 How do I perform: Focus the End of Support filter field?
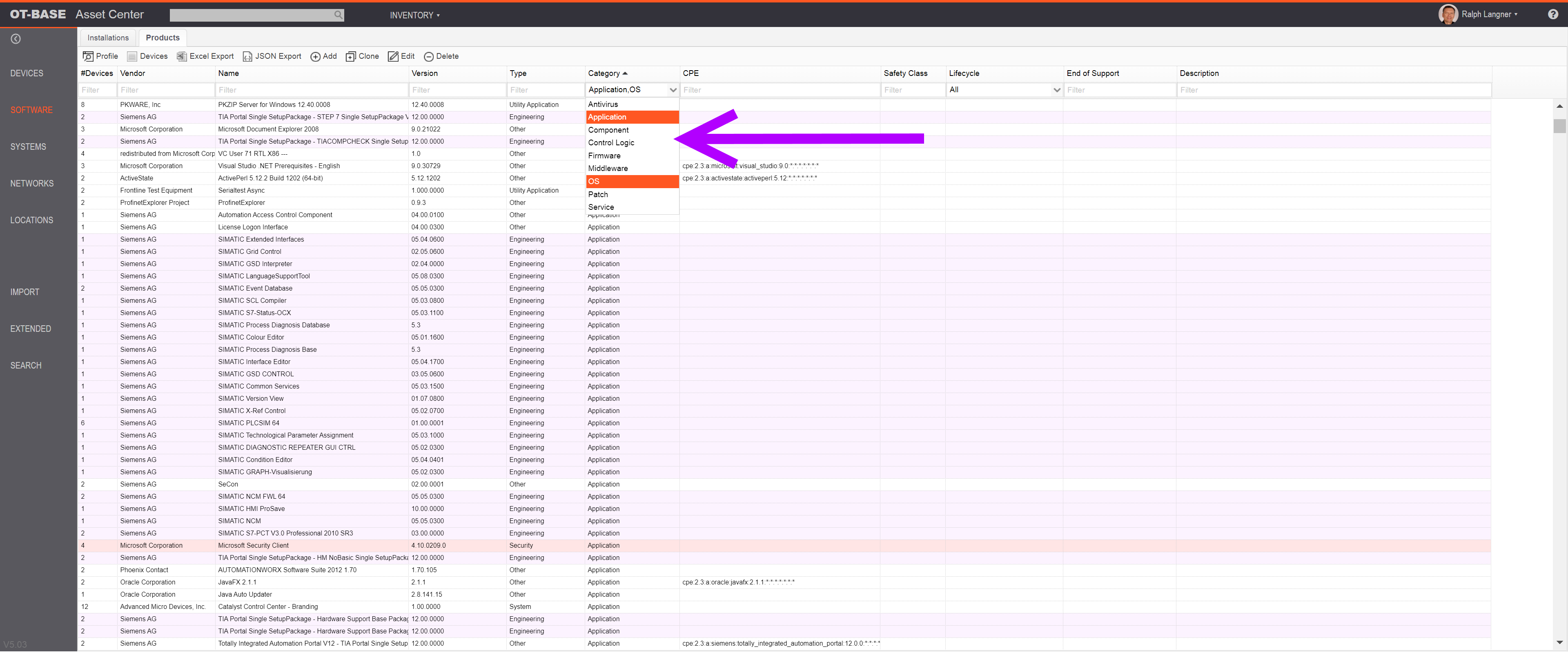(x=1119, y=90)
